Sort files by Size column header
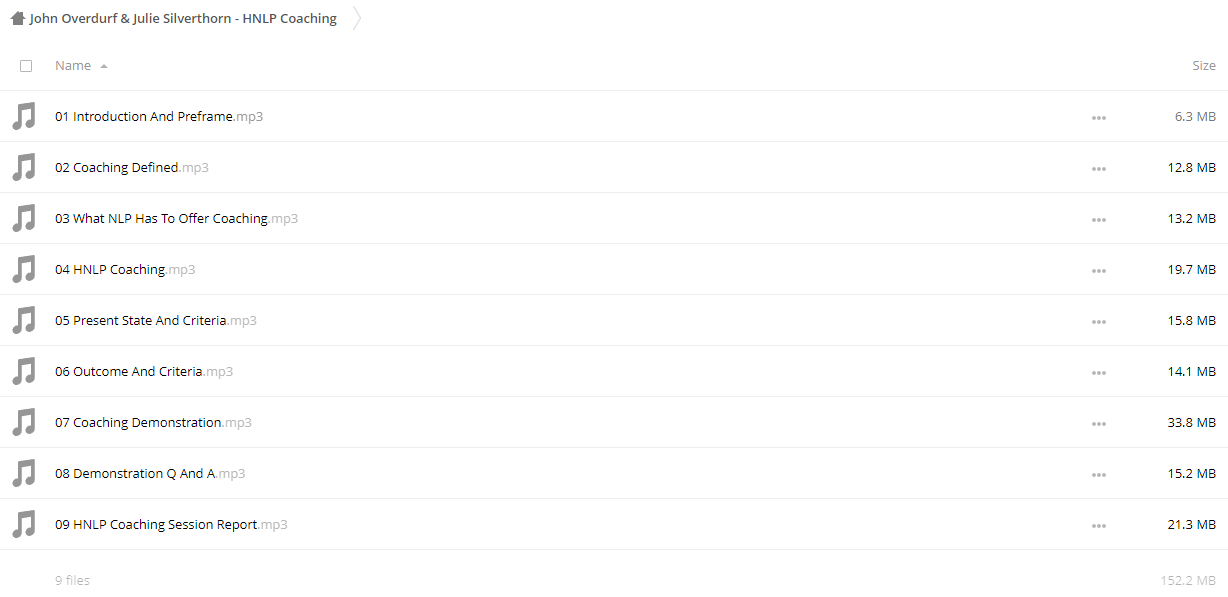 1204,66
